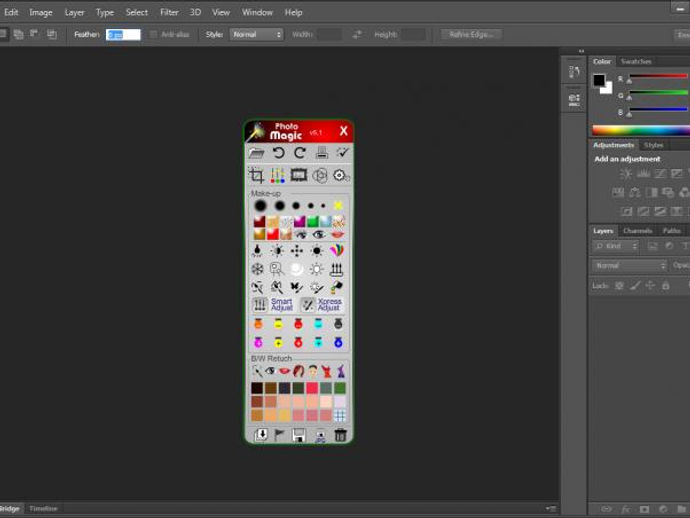This screenshot has width=690, height=518.
Task: Click the print icon in Photo Magic
Action: point(322,153)
